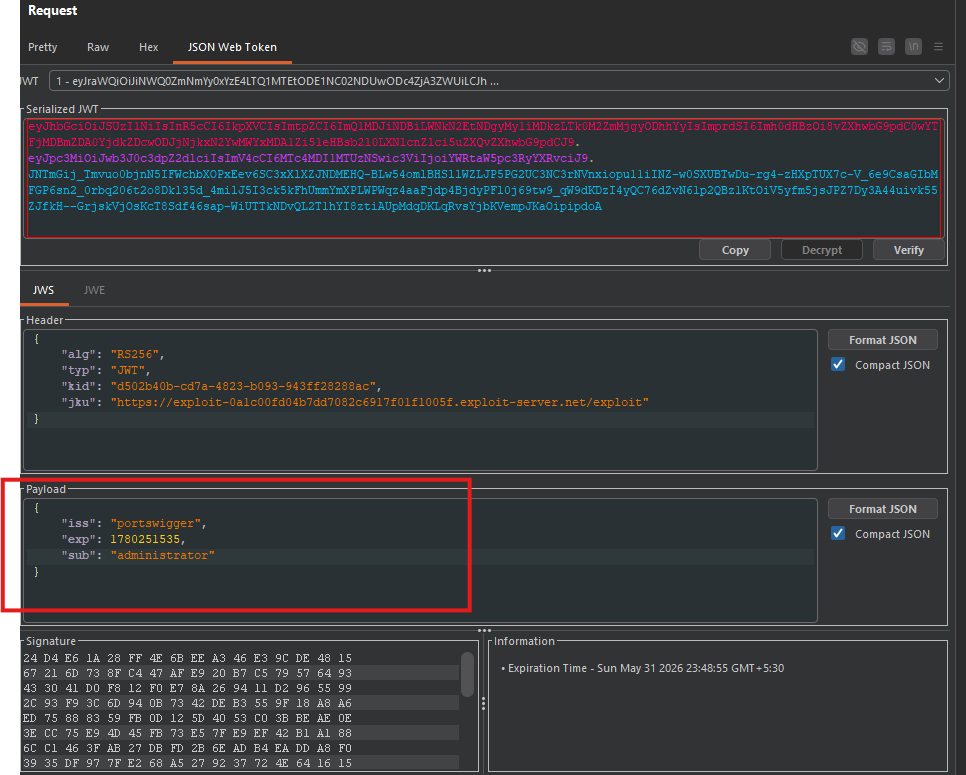Click the Expiration Time entry in Information
Screen dimensions: 966x775
[x=645, y=668]
